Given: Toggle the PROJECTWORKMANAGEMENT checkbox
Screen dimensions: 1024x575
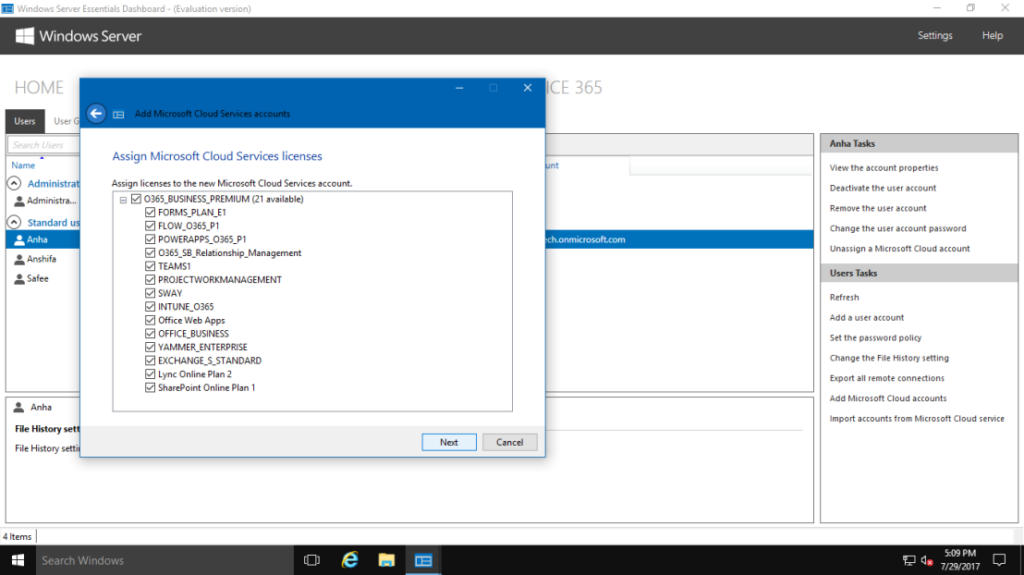Looking at the screenshot, I should click(x=150, y=280).
